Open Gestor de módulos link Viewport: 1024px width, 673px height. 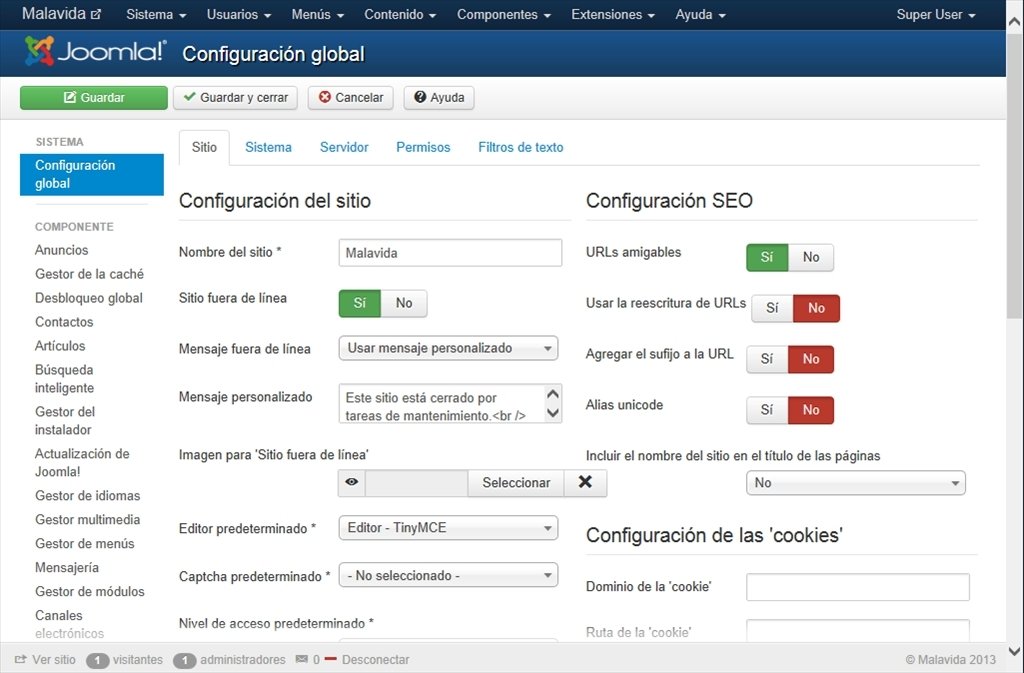coord(89,591)
